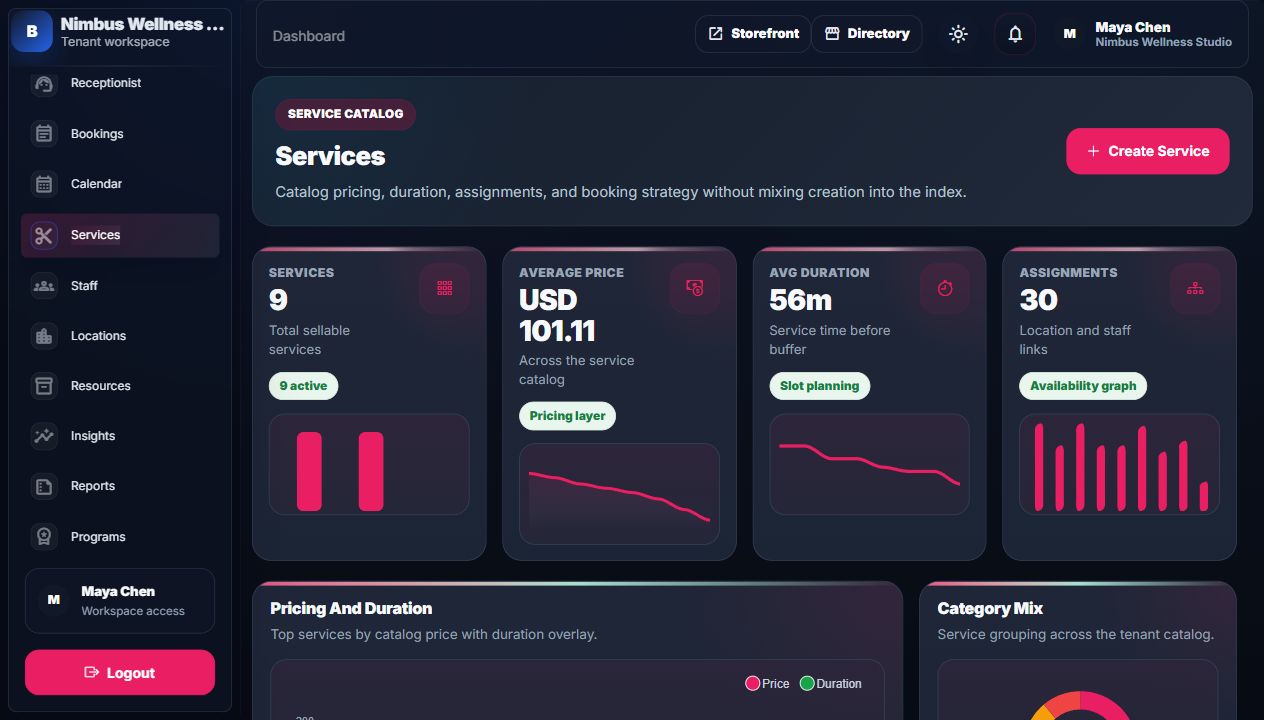The height and width of the screenshot is (720, 1264).
Task: Toggle the Price legend entry
Action: pyautogui.click(x=767, y=684)
